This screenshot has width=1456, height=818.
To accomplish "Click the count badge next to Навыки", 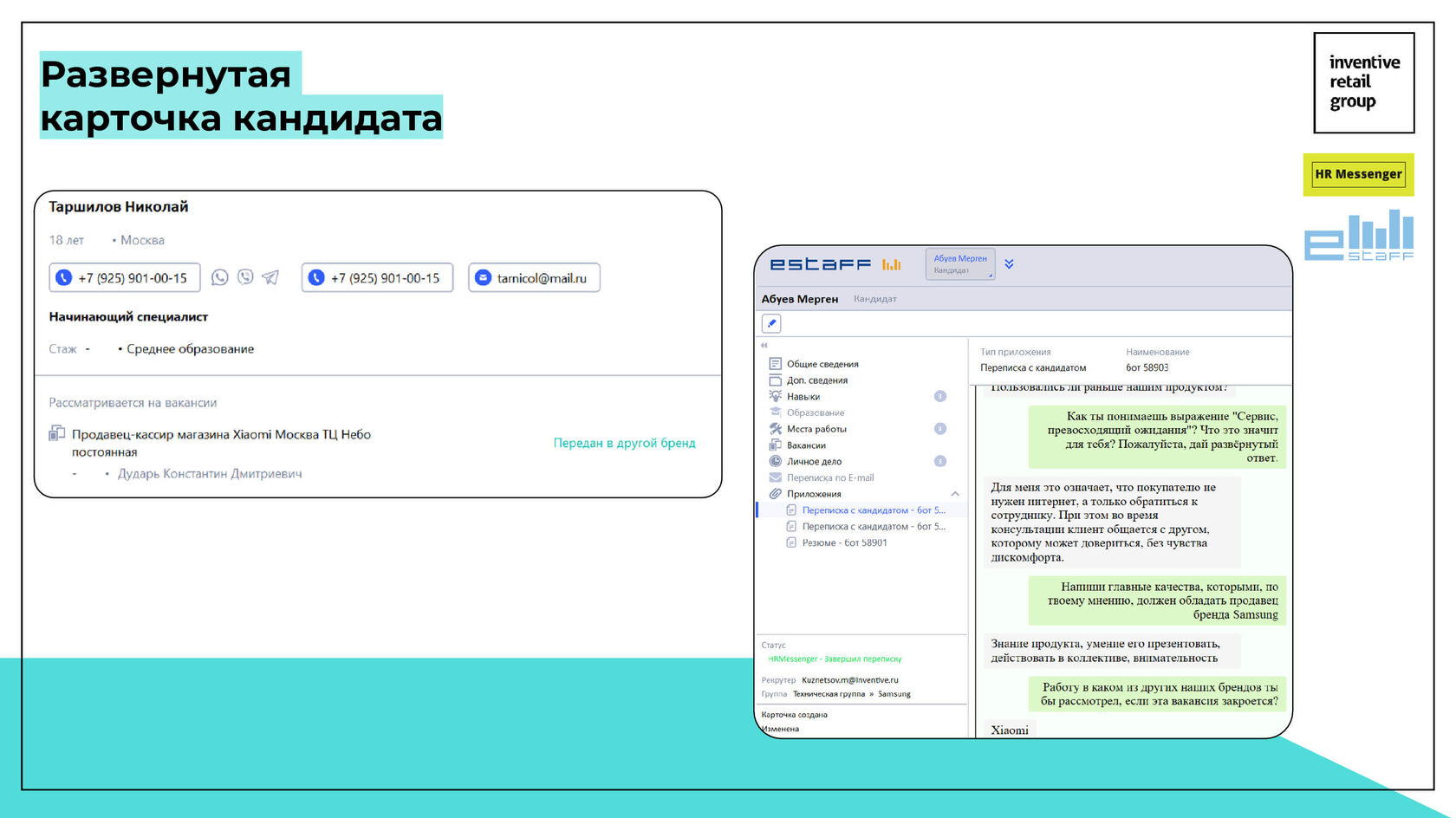I will point(940,396).
